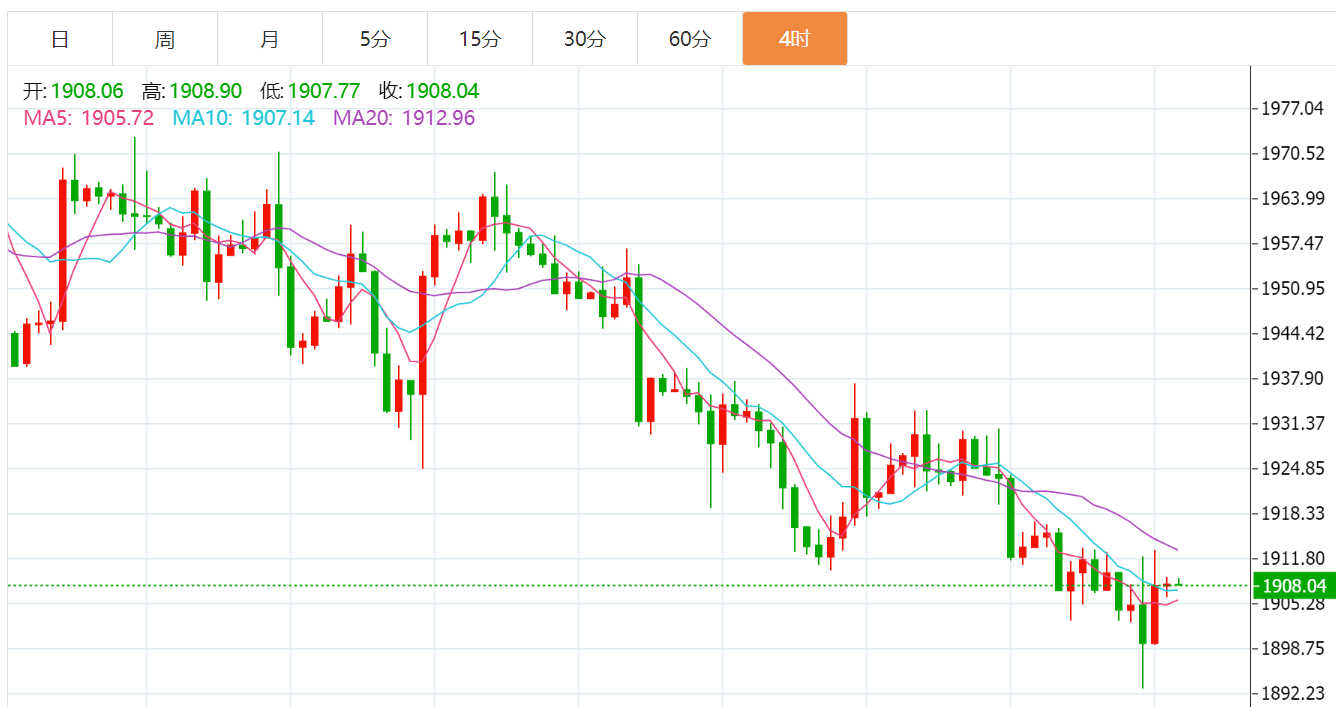Click the 1944.42 price axis label

1294,333
